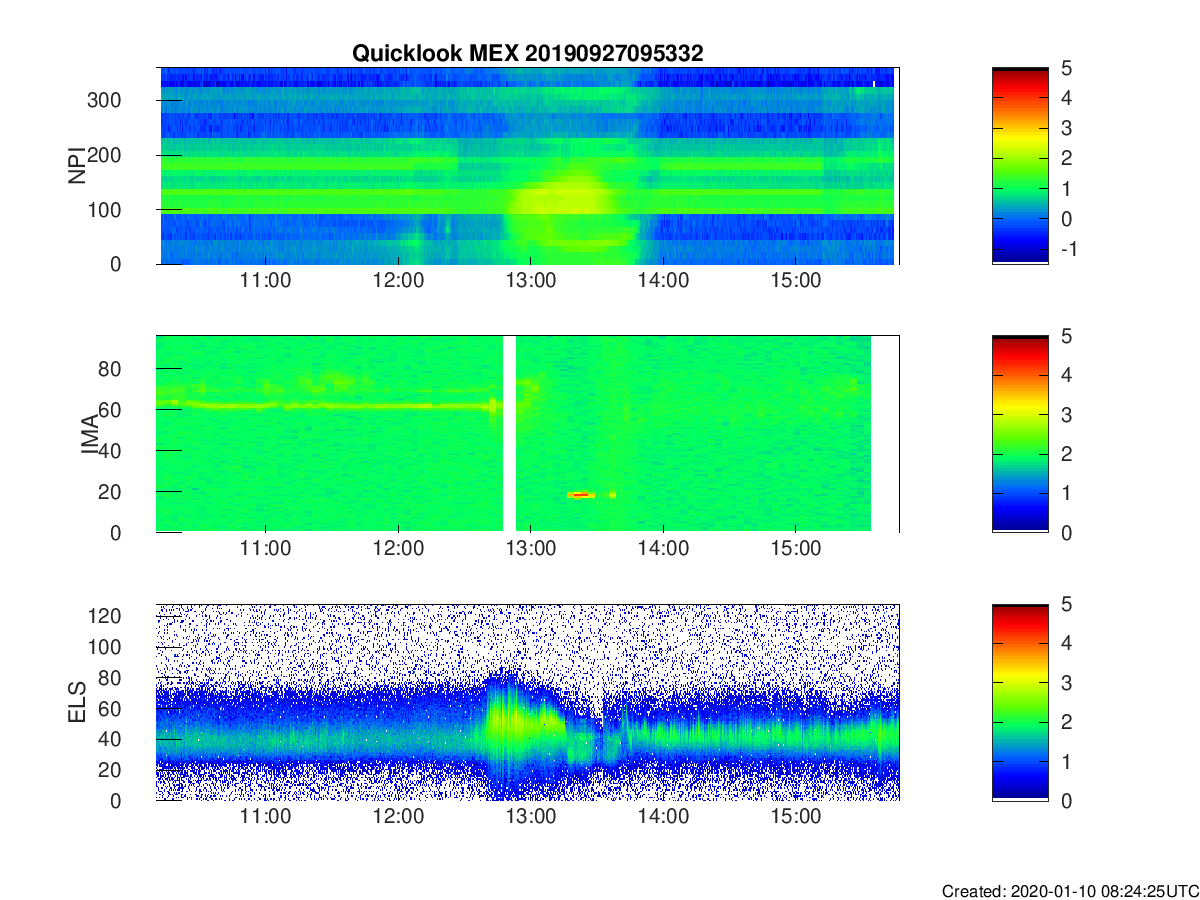The height and width of the screenshot is (900, 1200).
Task: Click the red hotspot in the IMA spectrogram
Action: point(581,494)
